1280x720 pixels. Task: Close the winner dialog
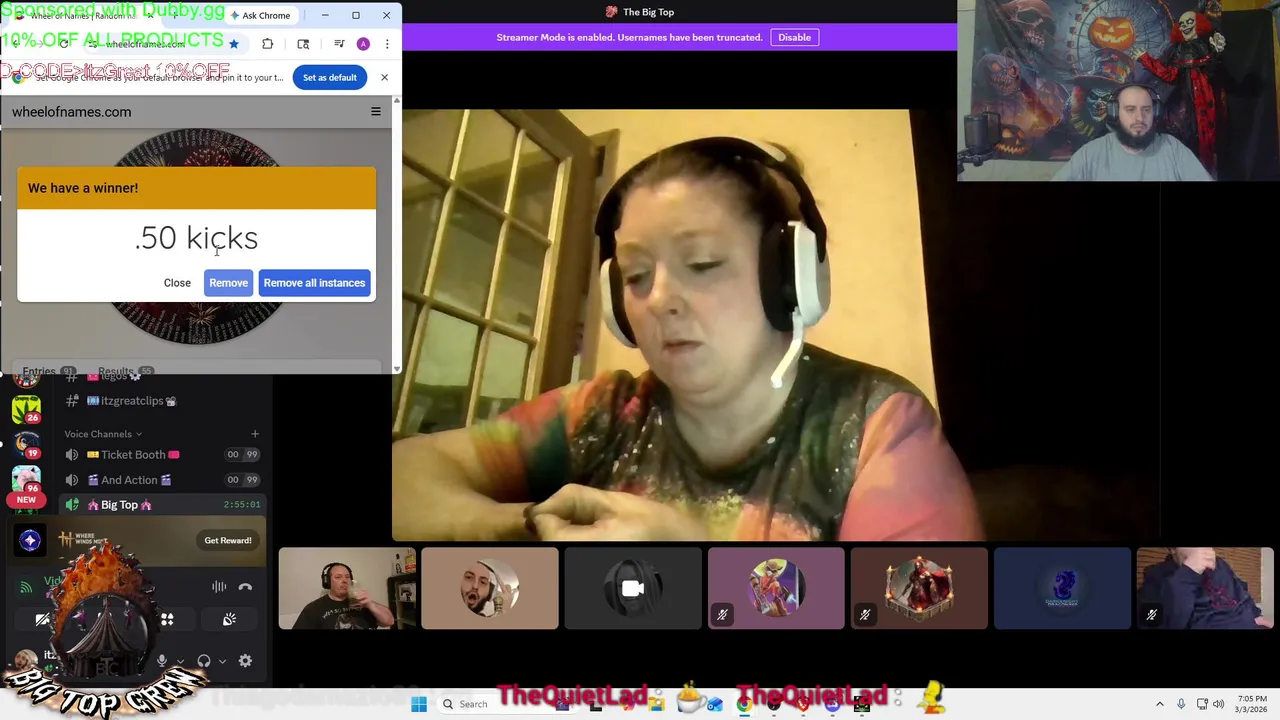(177, 283)
